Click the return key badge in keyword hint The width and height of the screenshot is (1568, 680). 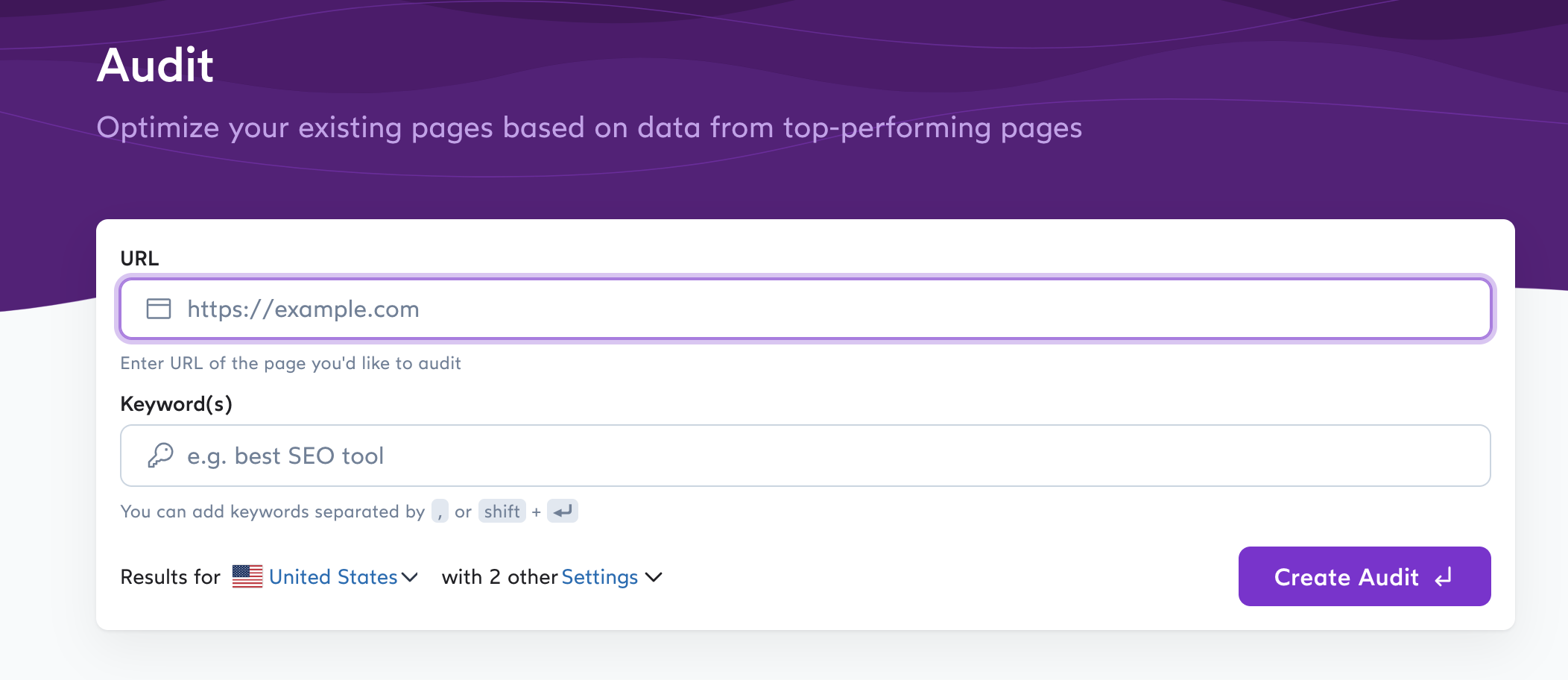coord(563,511)
